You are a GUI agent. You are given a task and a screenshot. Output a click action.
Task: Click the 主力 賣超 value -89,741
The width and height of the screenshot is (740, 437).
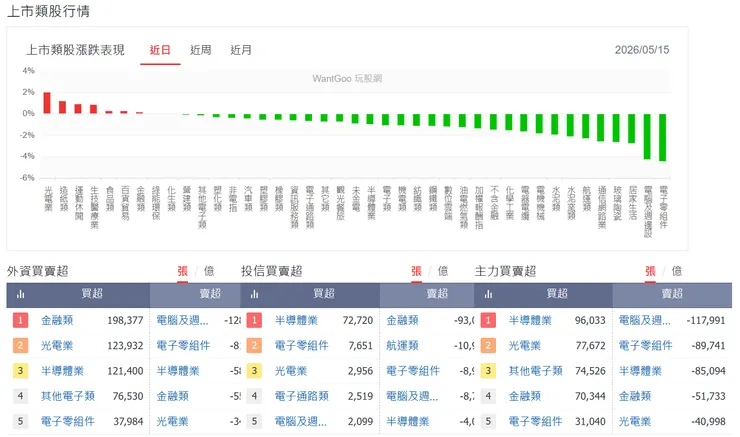(708, 346)
